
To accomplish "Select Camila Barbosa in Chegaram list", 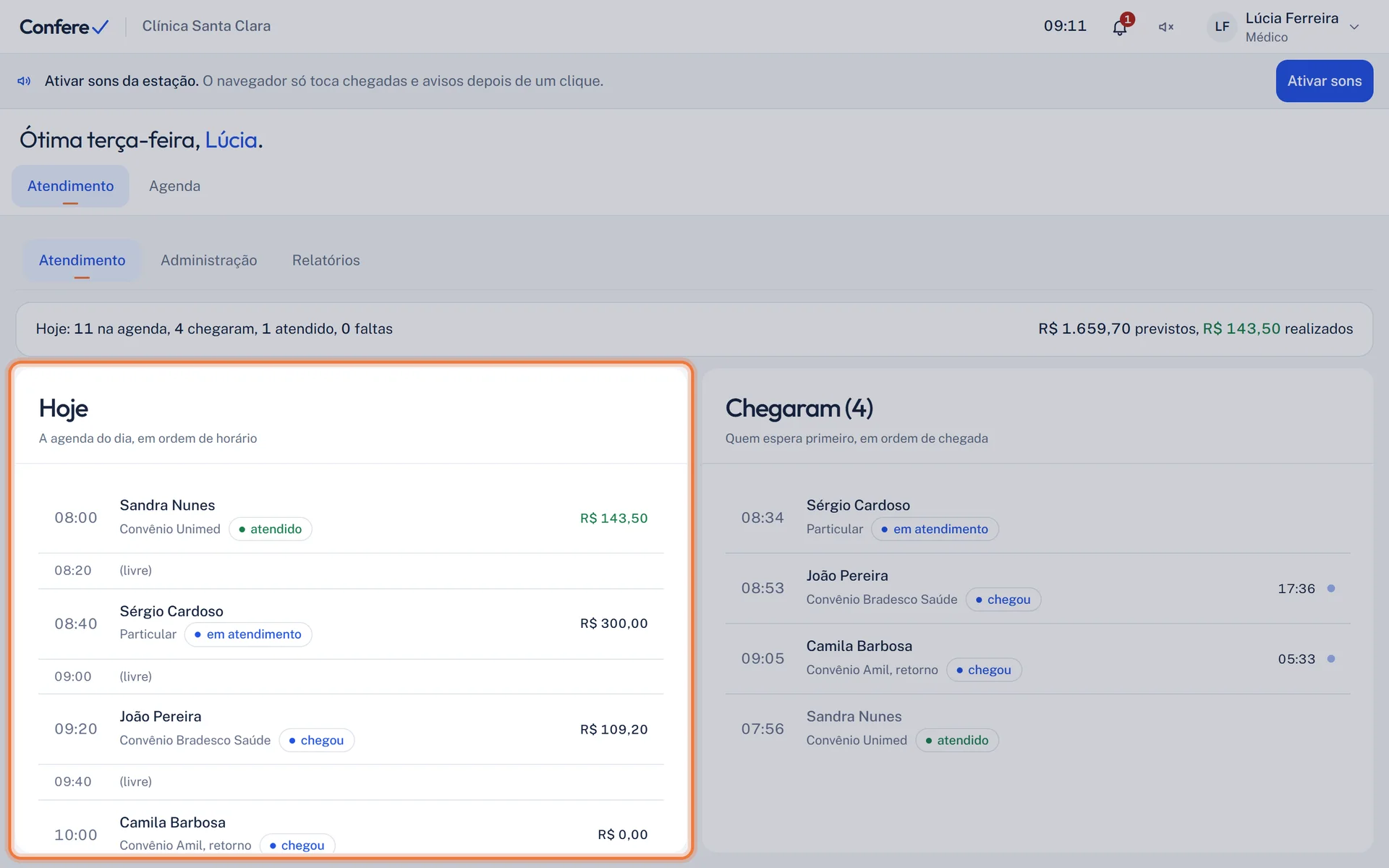I will point(1037,659).
